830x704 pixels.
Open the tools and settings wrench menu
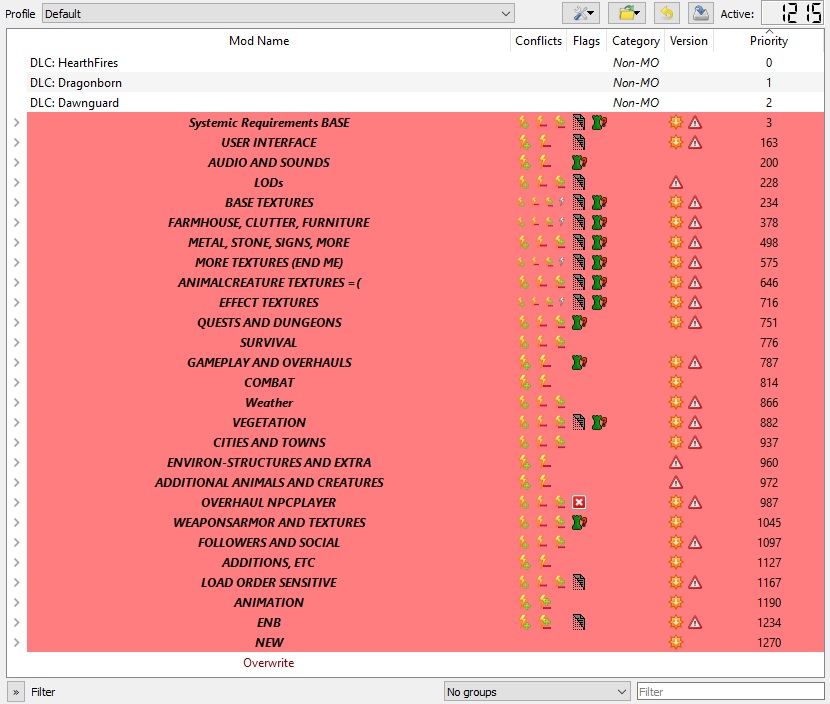tap(581, 13)
